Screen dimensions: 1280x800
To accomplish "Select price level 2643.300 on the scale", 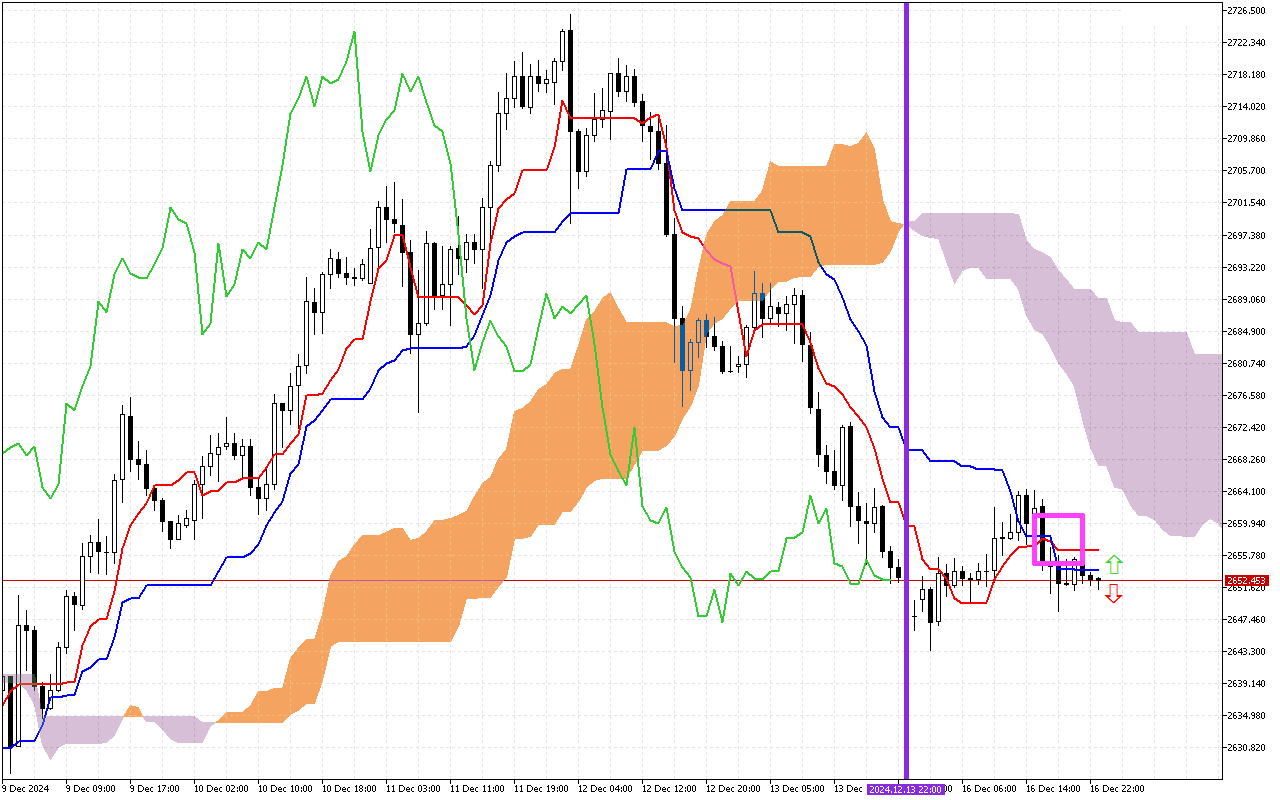I will [1247, 651].
